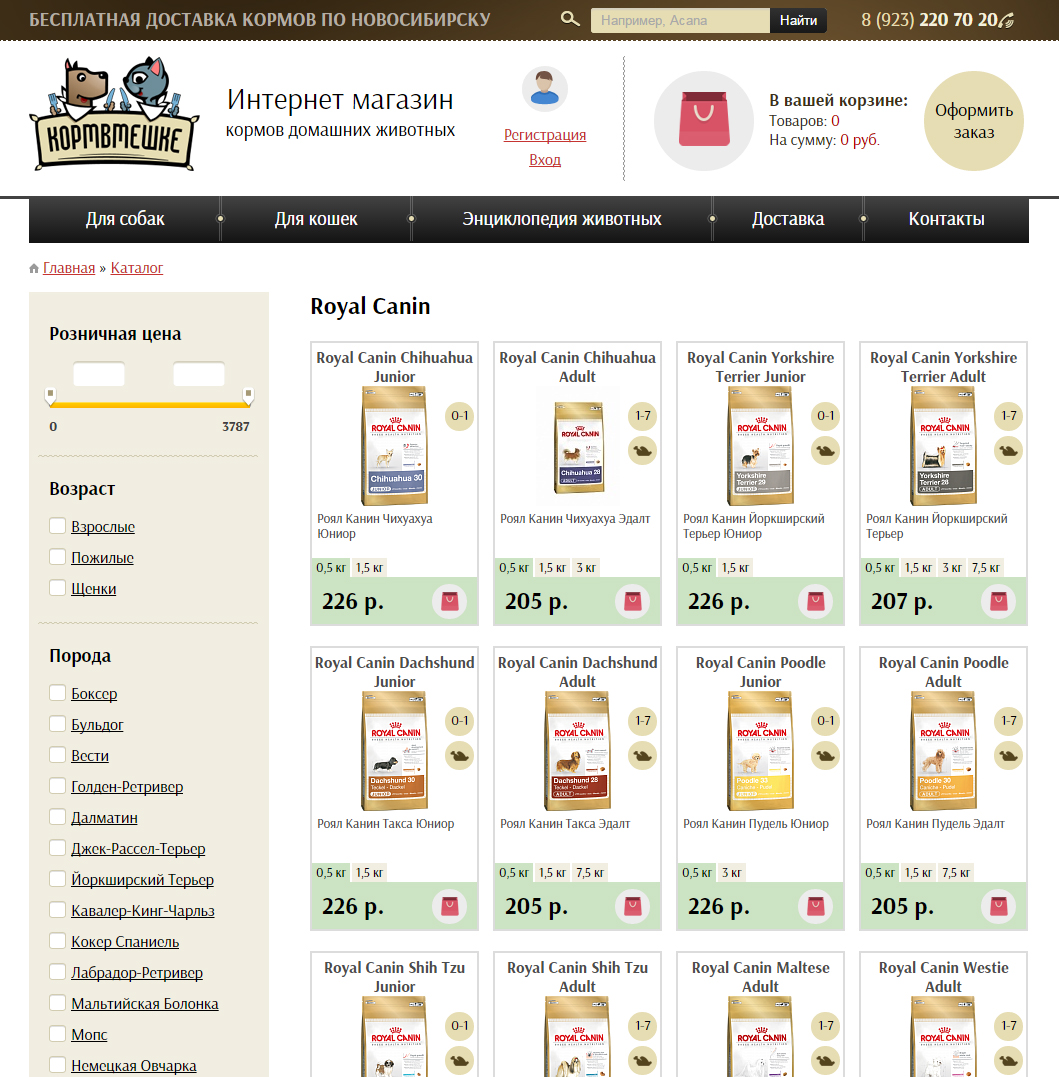Image resolution: width=1059 pixels, height=1077 pixels.
Task: Add Royal Canin Poodle Adult to cart
Action: tap(999, 906)
